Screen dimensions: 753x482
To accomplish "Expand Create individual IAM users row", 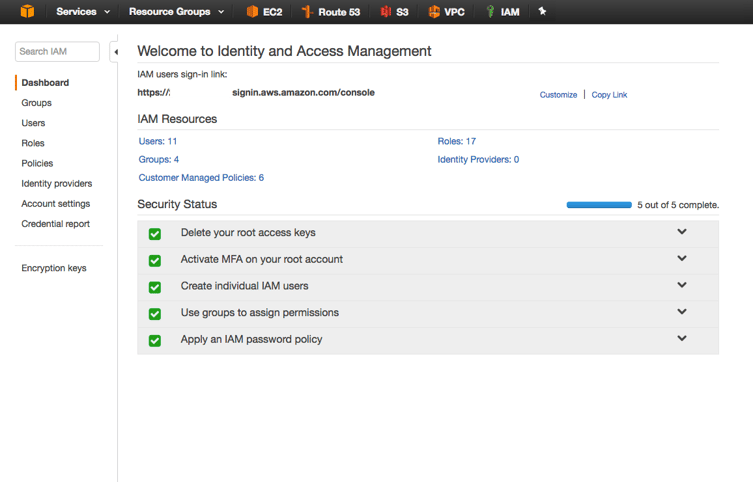I will (682, 285).
